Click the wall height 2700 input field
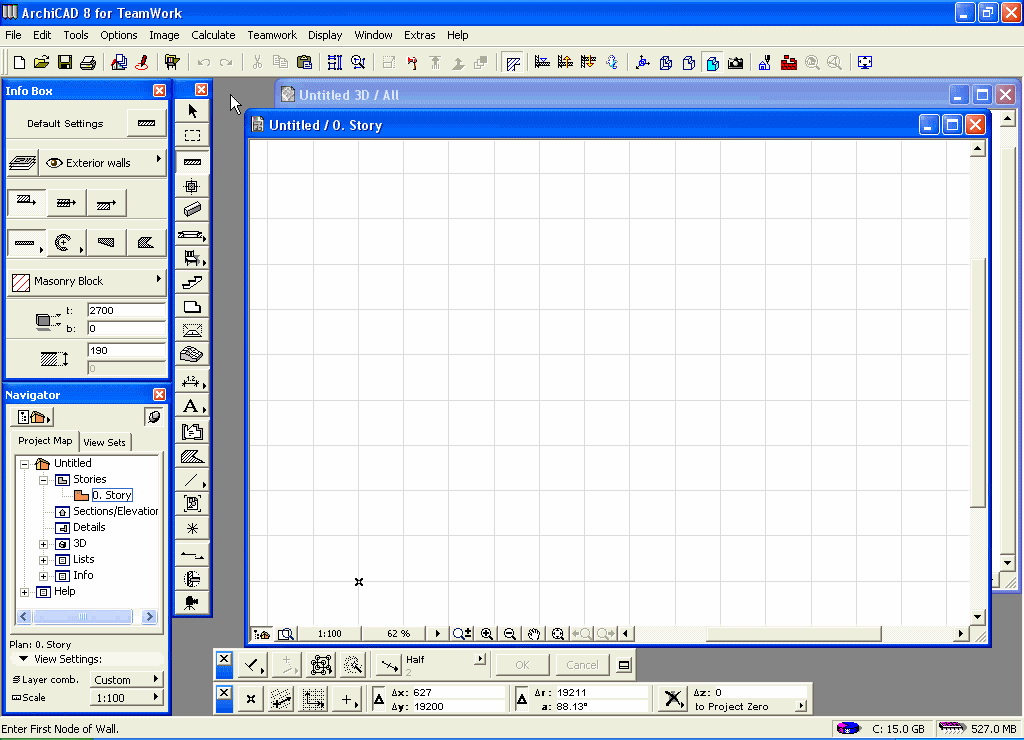The image size is (1024, 740). (x=126, y=311)
